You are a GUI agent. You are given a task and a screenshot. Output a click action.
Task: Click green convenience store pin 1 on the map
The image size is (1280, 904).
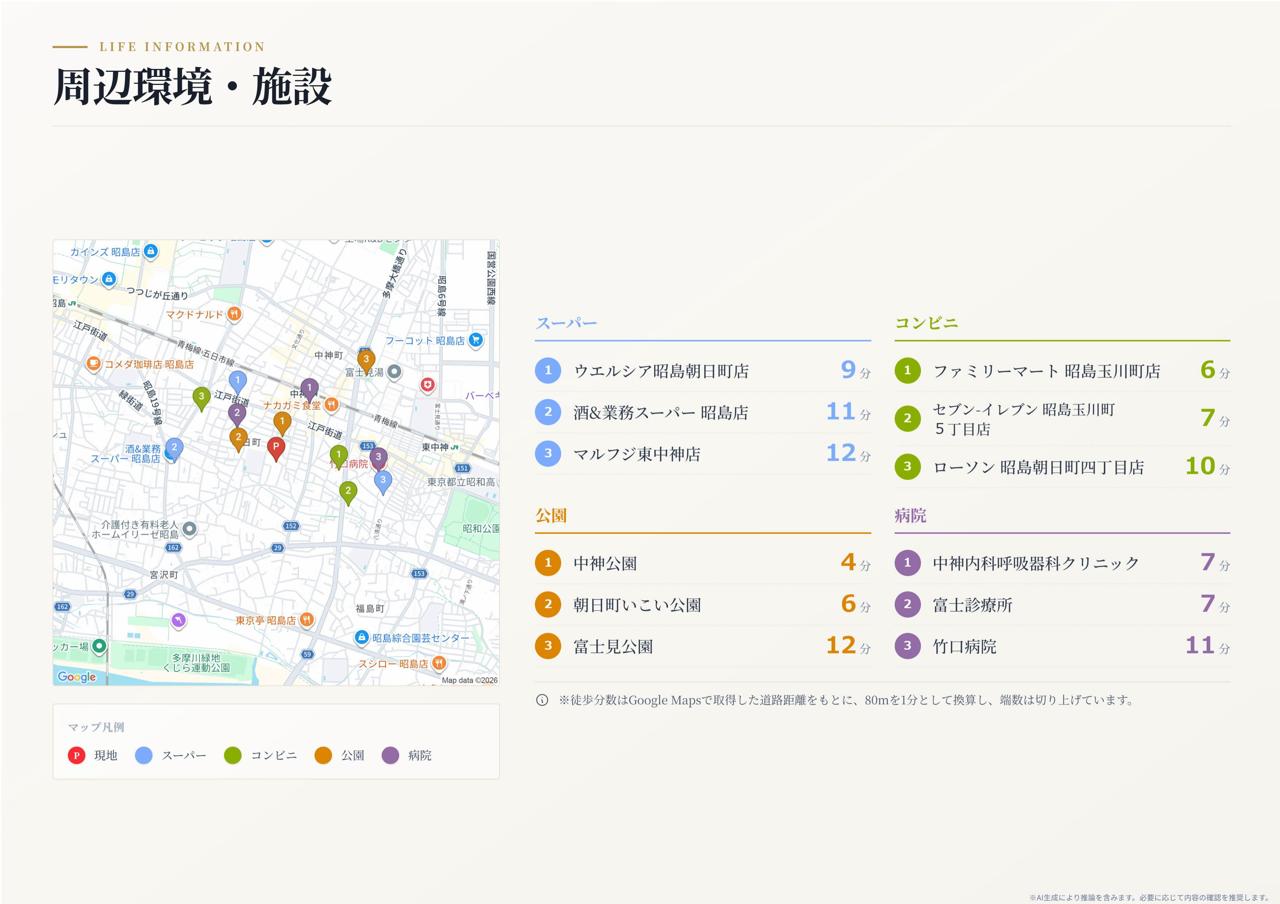(x=339, y=456)
